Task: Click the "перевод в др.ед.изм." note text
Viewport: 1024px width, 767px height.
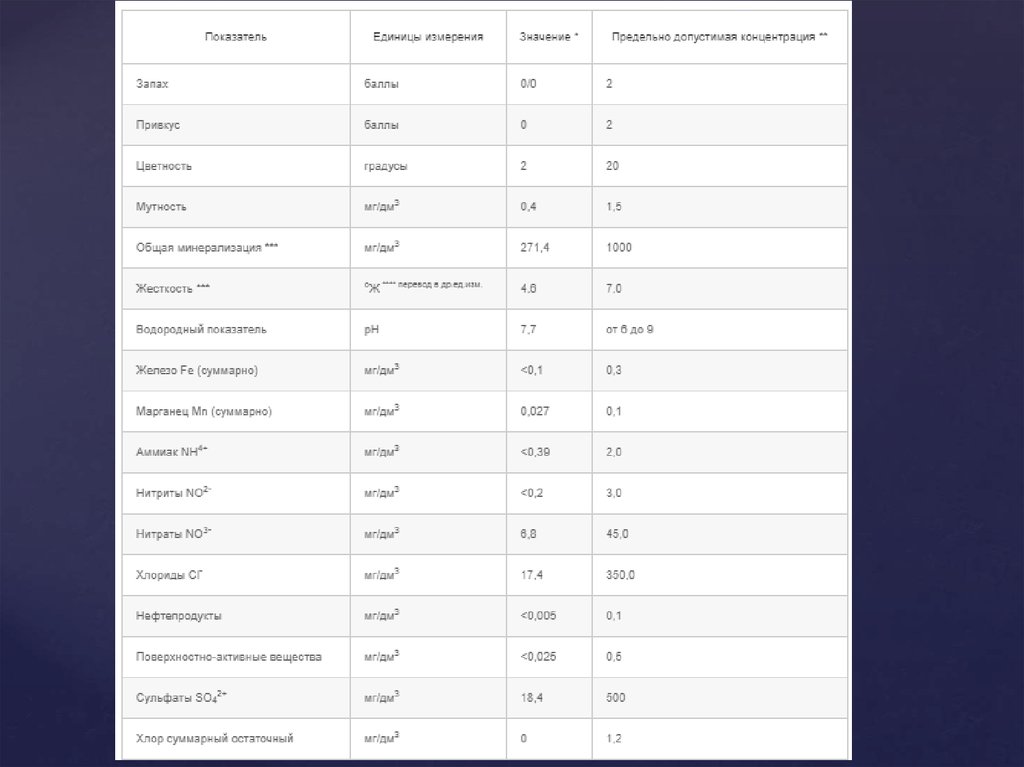Action: pyautogui.click(x=439, y=285)
